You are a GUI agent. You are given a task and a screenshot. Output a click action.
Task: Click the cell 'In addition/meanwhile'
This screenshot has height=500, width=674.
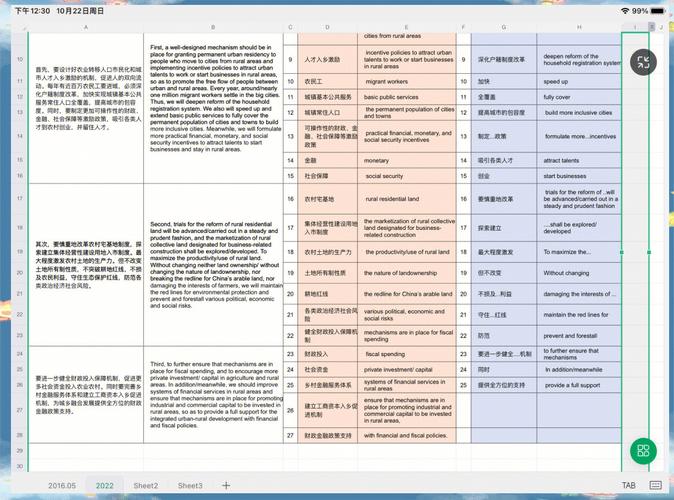click(x=579, y=370)
